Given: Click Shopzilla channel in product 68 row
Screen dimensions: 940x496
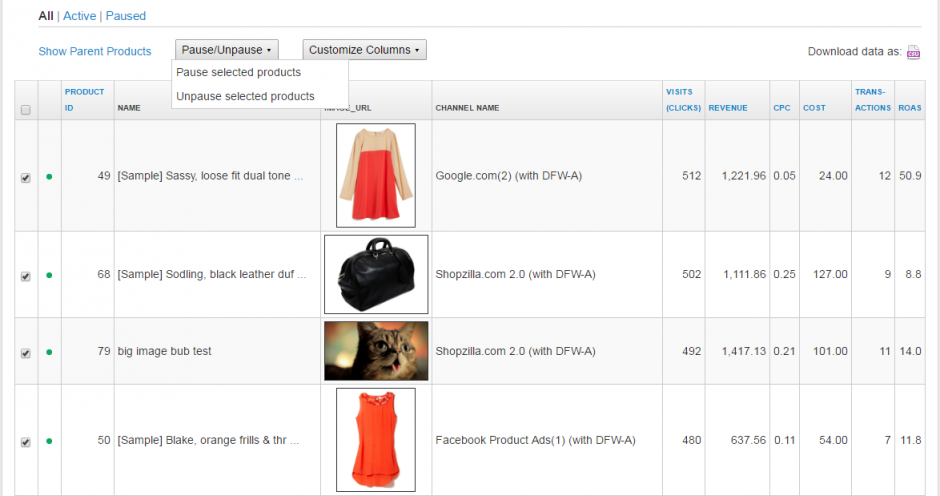Looking at the screenshot, I should [515, 274].
